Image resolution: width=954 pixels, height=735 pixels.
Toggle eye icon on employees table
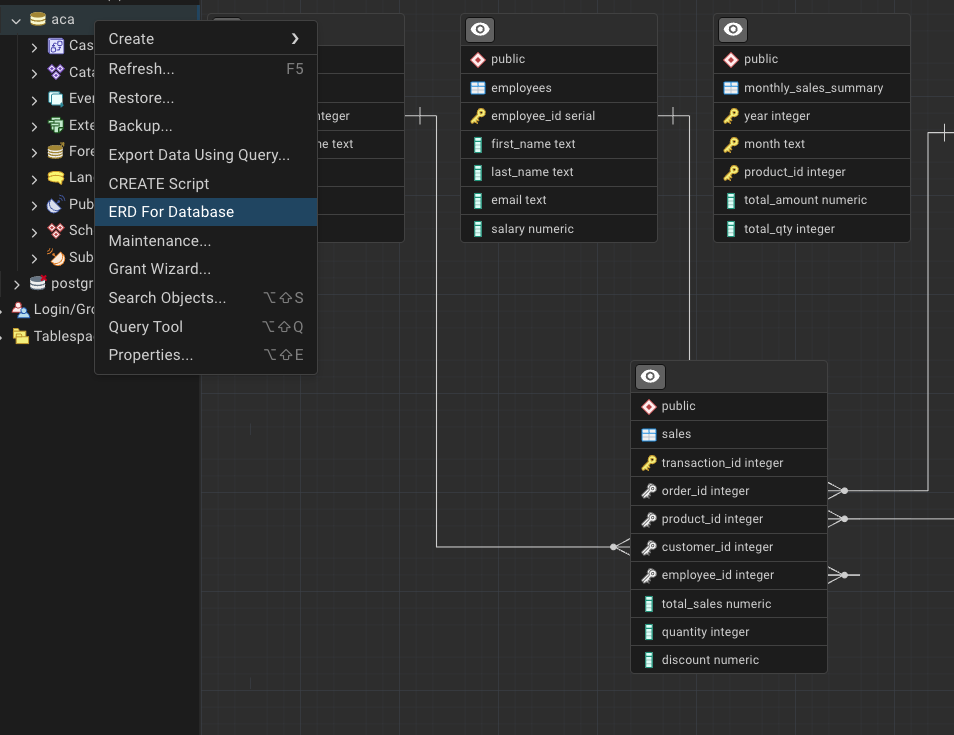(x=480, y=30)
